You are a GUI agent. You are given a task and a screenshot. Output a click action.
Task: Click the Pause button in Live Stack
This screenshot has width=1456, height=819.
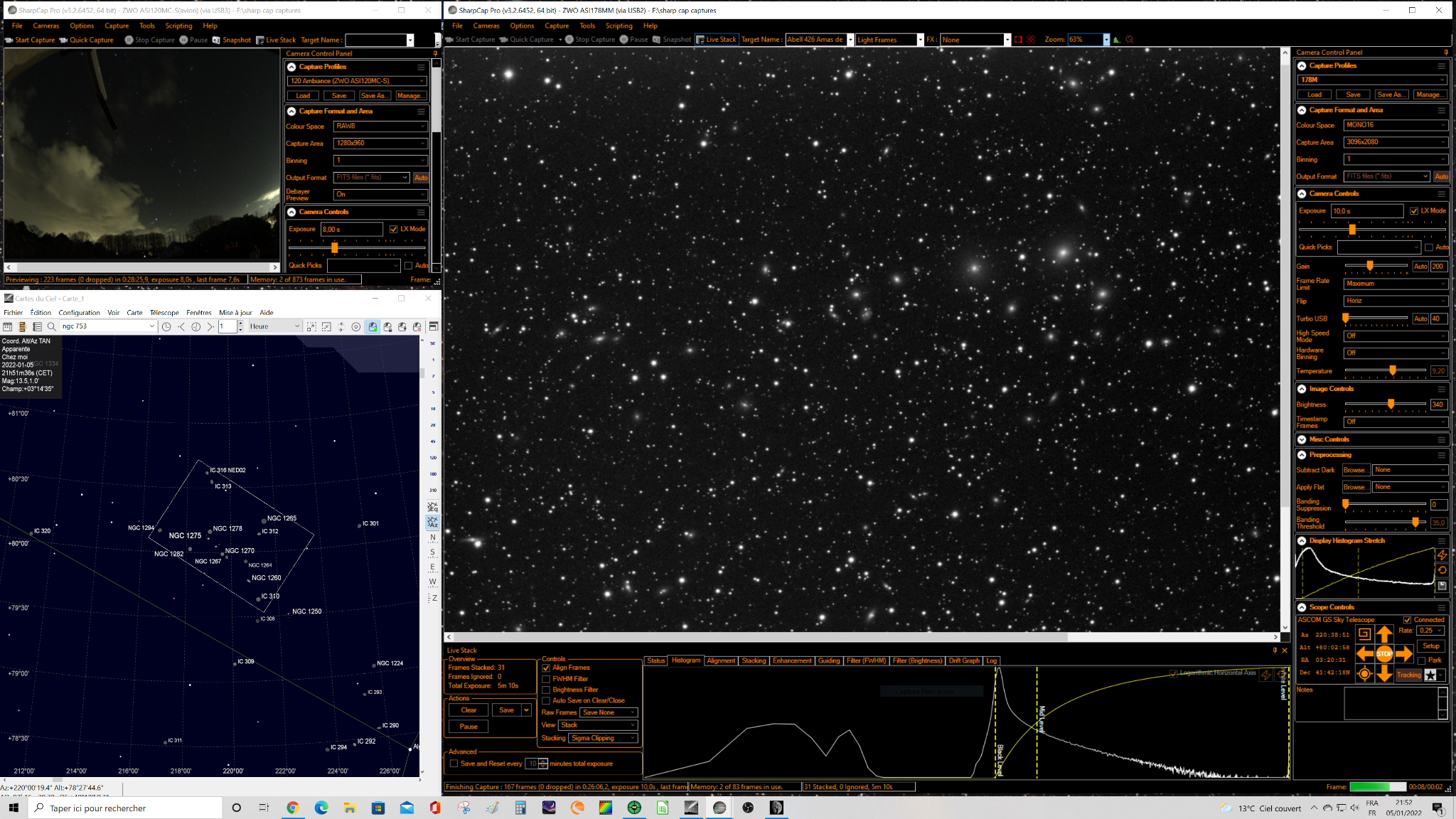tap(469, 727)
